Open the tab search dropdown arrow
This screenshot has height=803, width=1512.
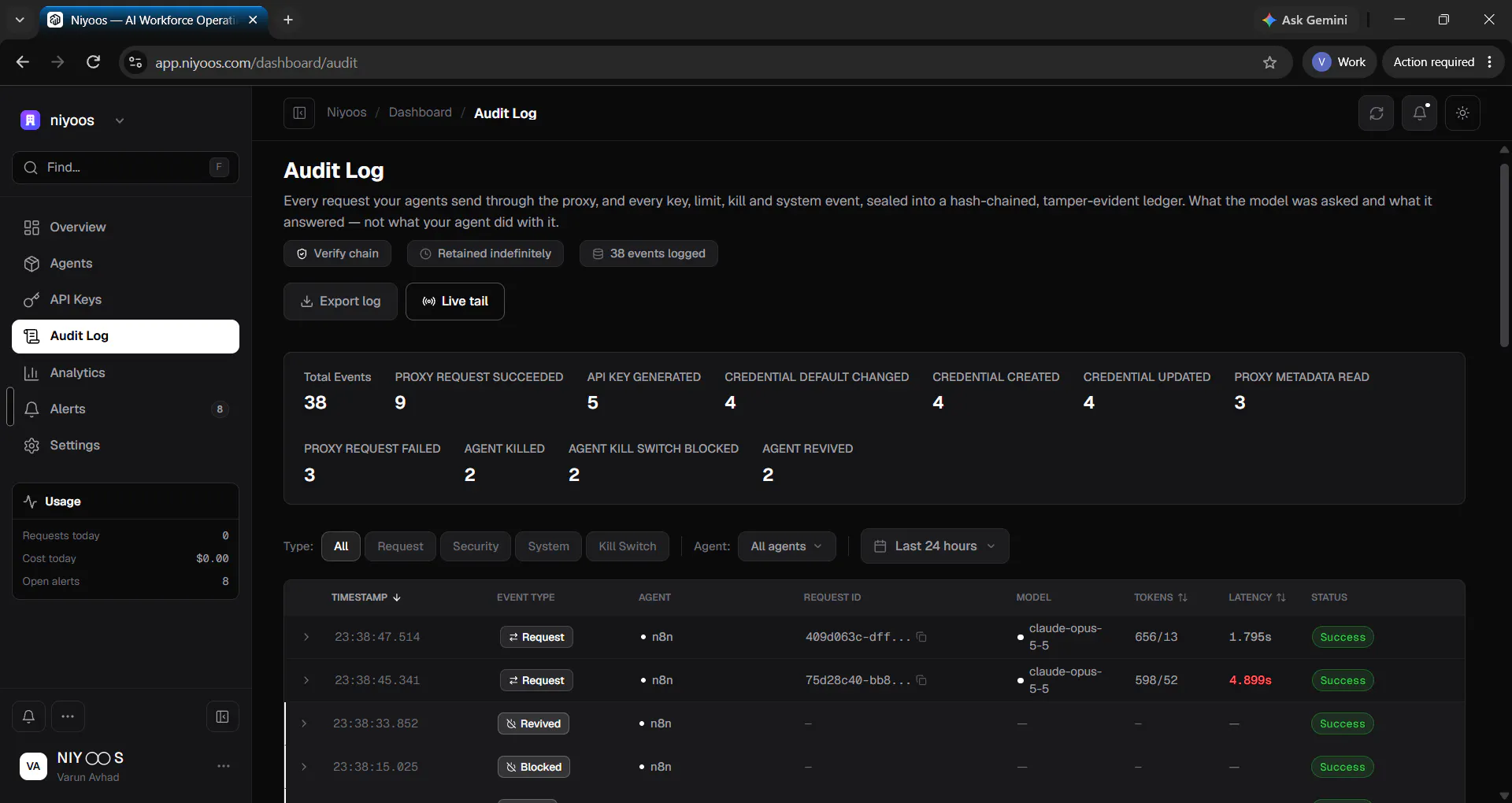click(x=20, y=20)
